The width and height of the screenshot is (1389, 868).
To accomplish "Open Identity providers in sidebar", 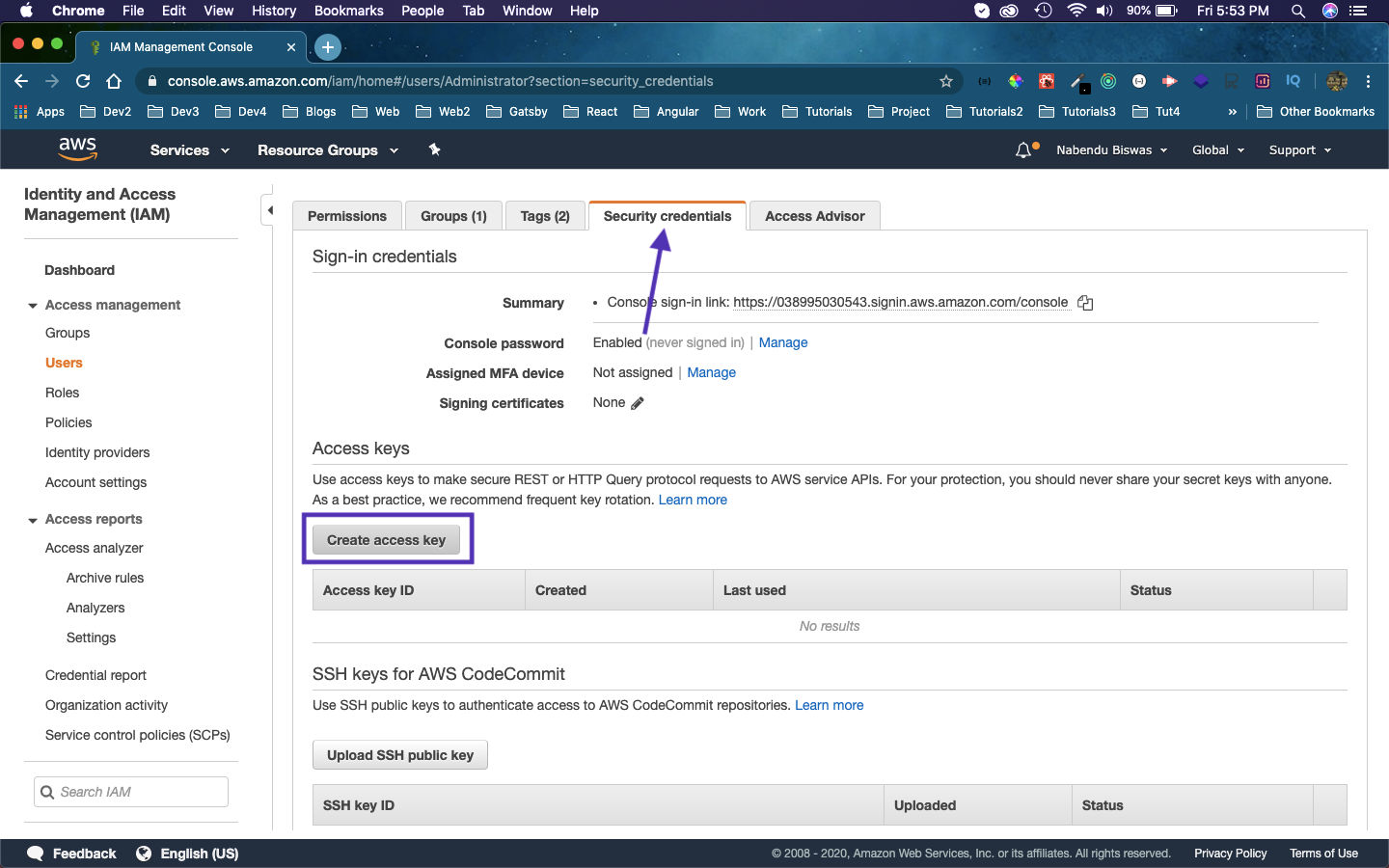I will pos(97,452).
